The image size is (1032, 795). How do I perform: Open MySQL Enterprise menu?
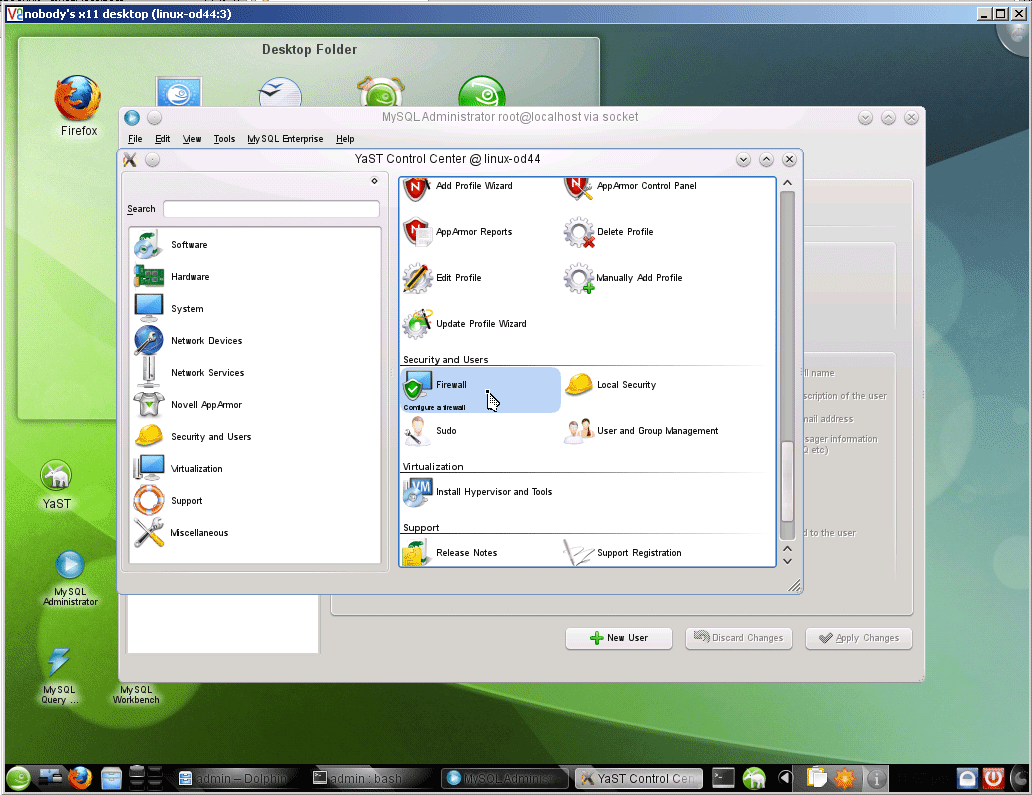click(285, 139)
